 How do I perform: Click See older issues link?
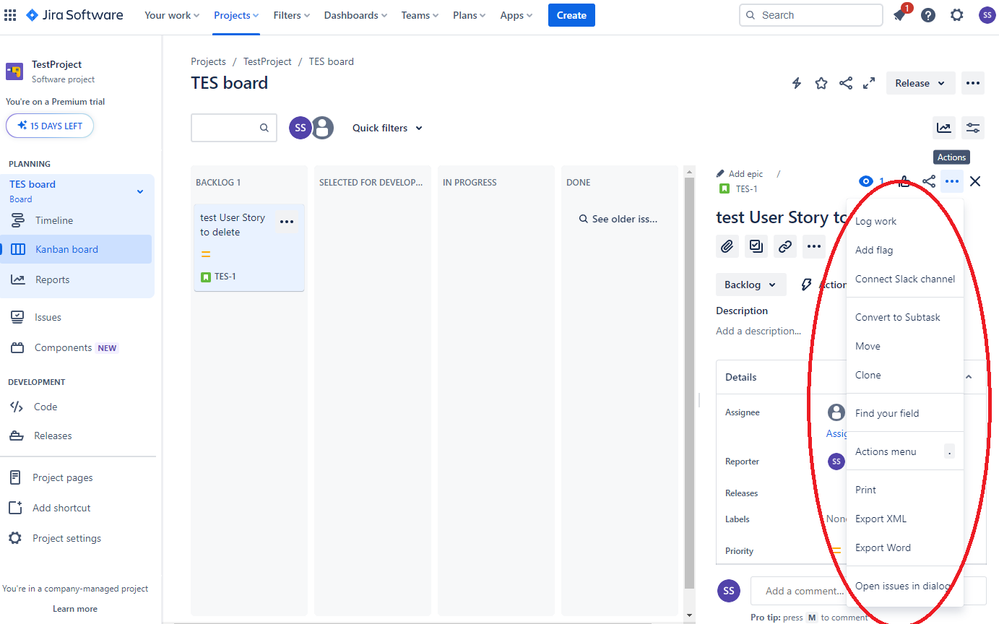tap(618, 219)
